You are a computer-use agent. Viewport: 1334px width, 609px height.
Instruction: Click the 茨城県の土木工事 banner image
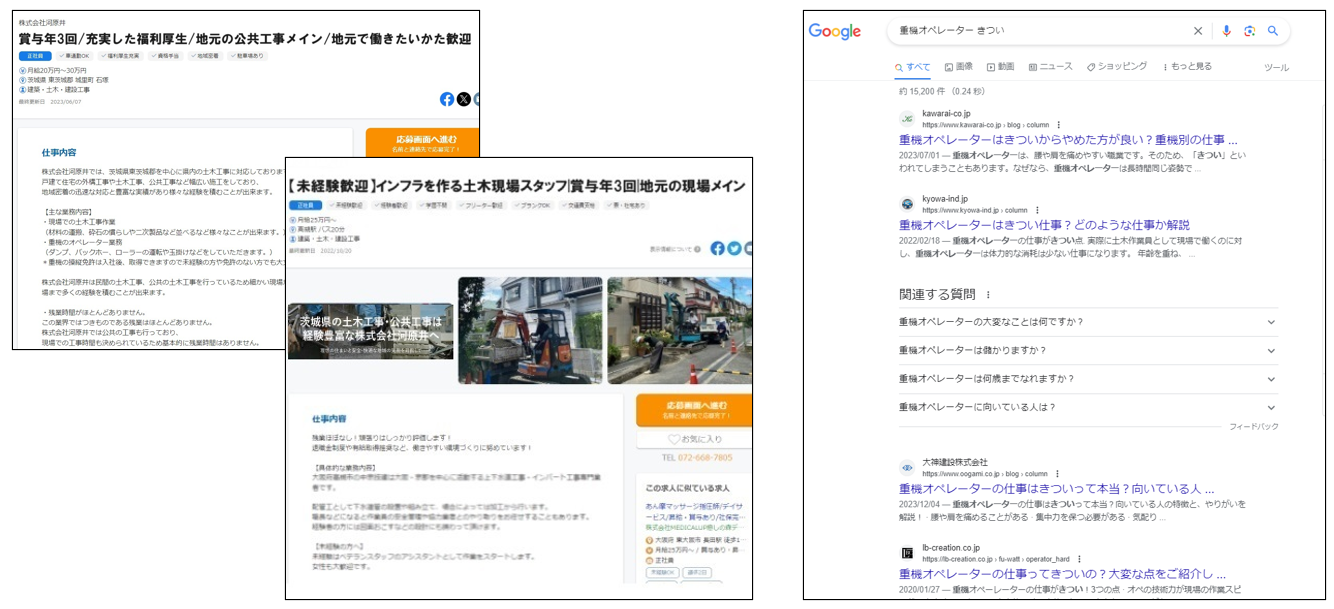pyautogui.click(x=370, y=332)
